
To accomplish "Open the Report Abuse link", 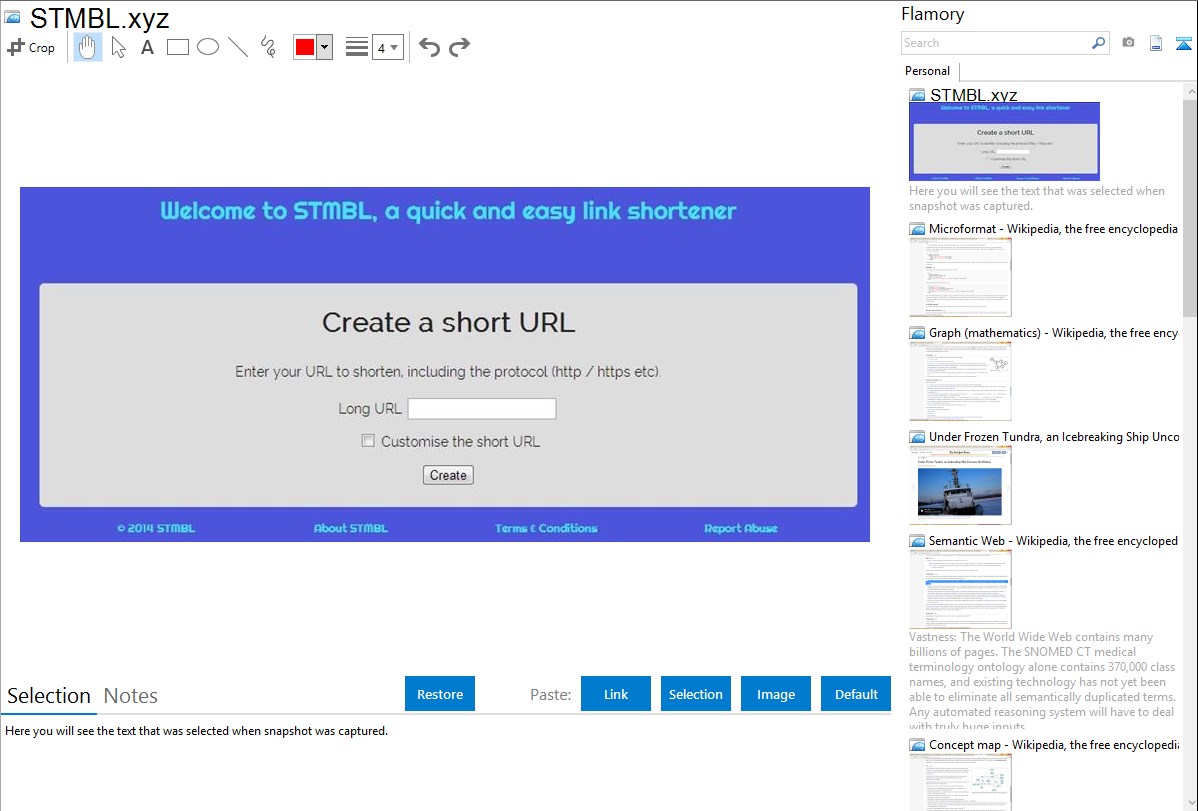I will click(x=741, y=528).
